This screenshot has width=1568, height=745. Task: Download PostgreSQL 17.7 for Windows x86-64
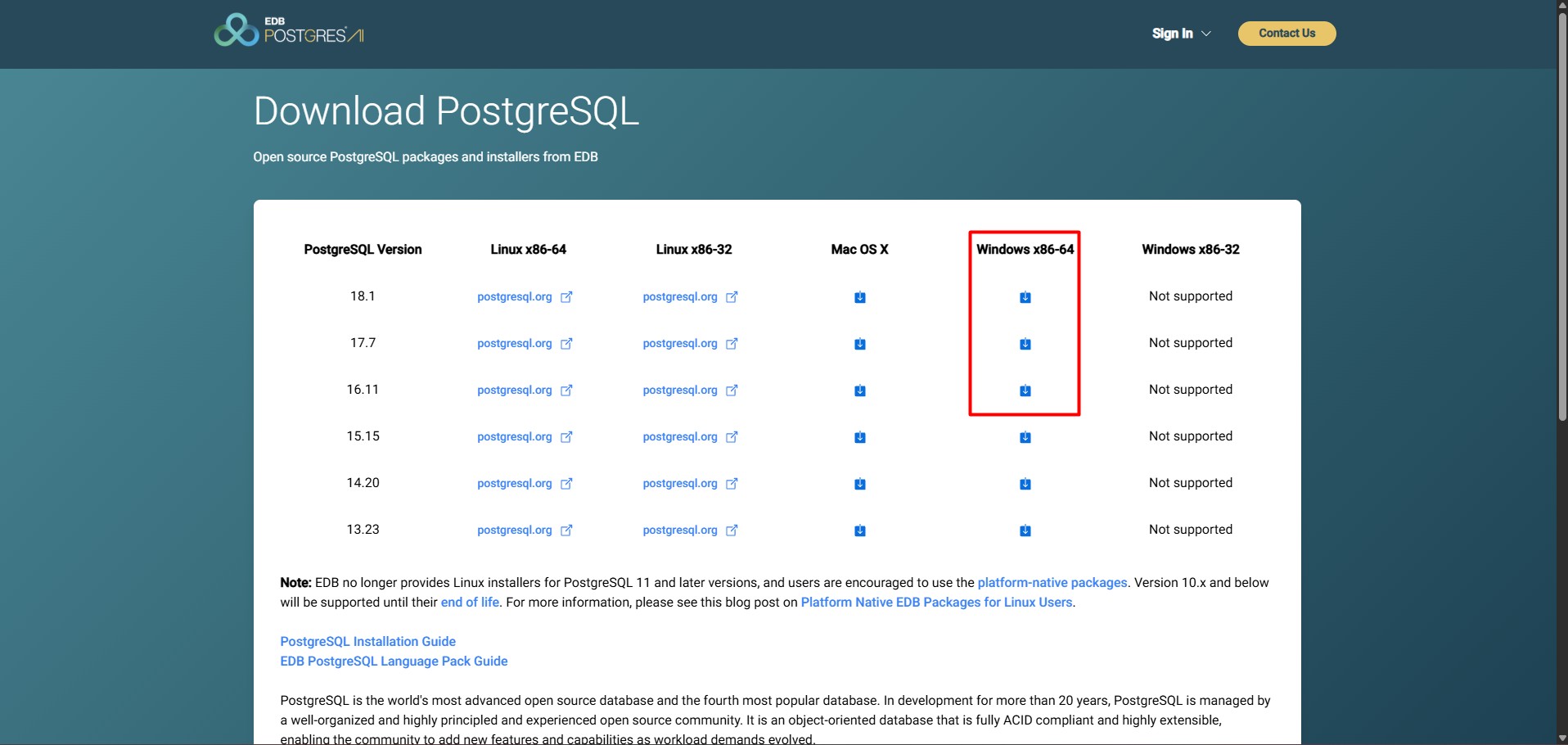1025,344
